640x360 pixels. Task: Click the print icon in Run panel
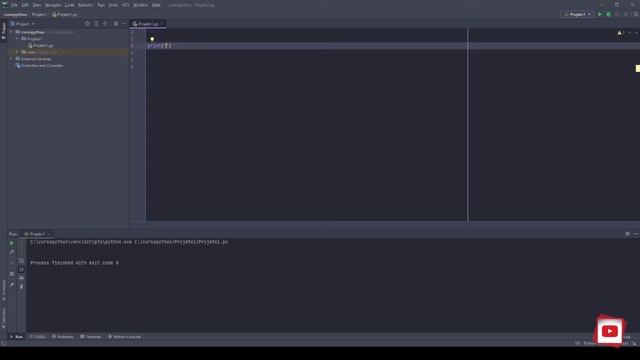22,278
